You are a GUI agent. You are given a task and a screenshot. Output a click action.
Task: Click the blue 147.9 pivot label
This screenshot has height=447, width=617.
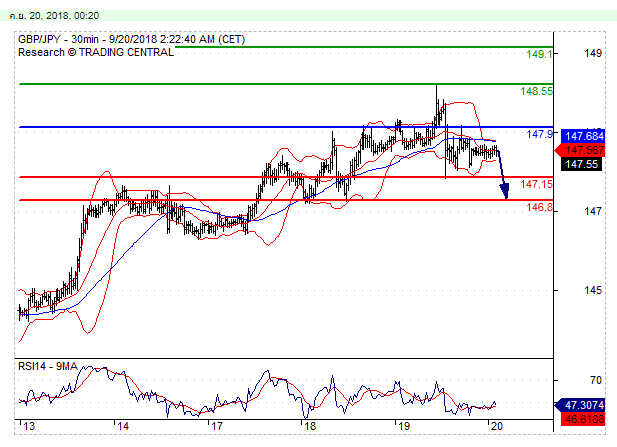pos(539,134)
